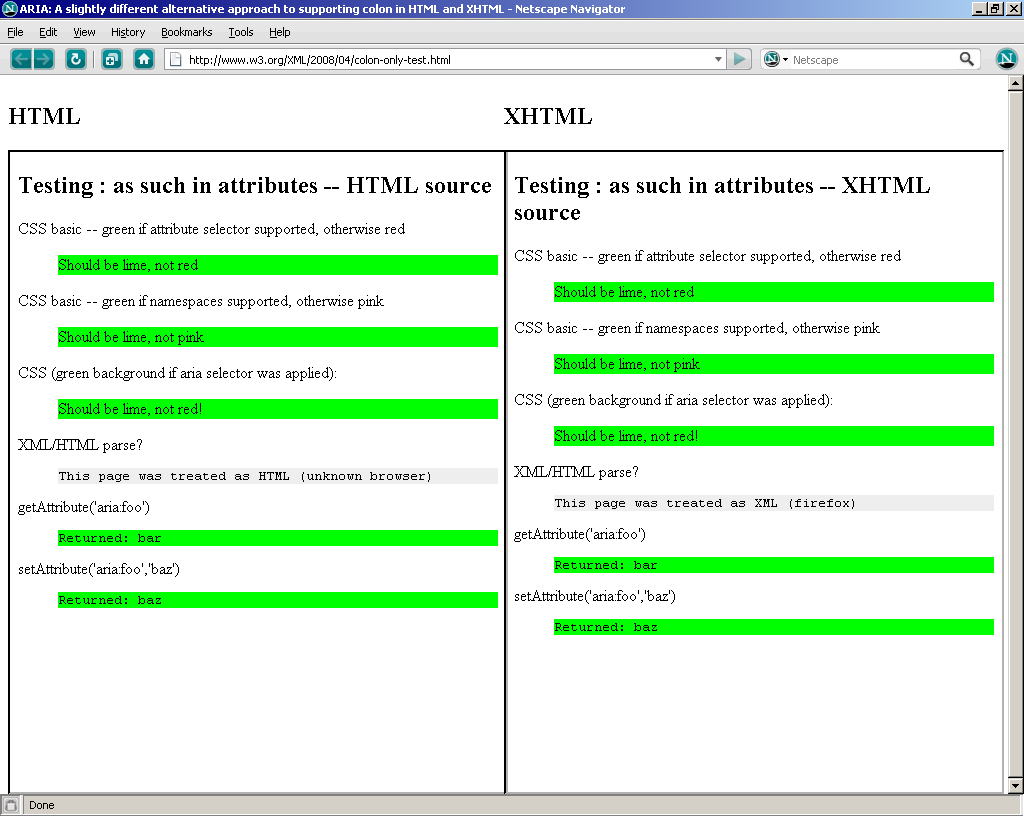Image resolution: width=1024 pixels, height=816 pixels.
Task: Minimize the Netscape Navigator window
Action: tap(978, 9)
